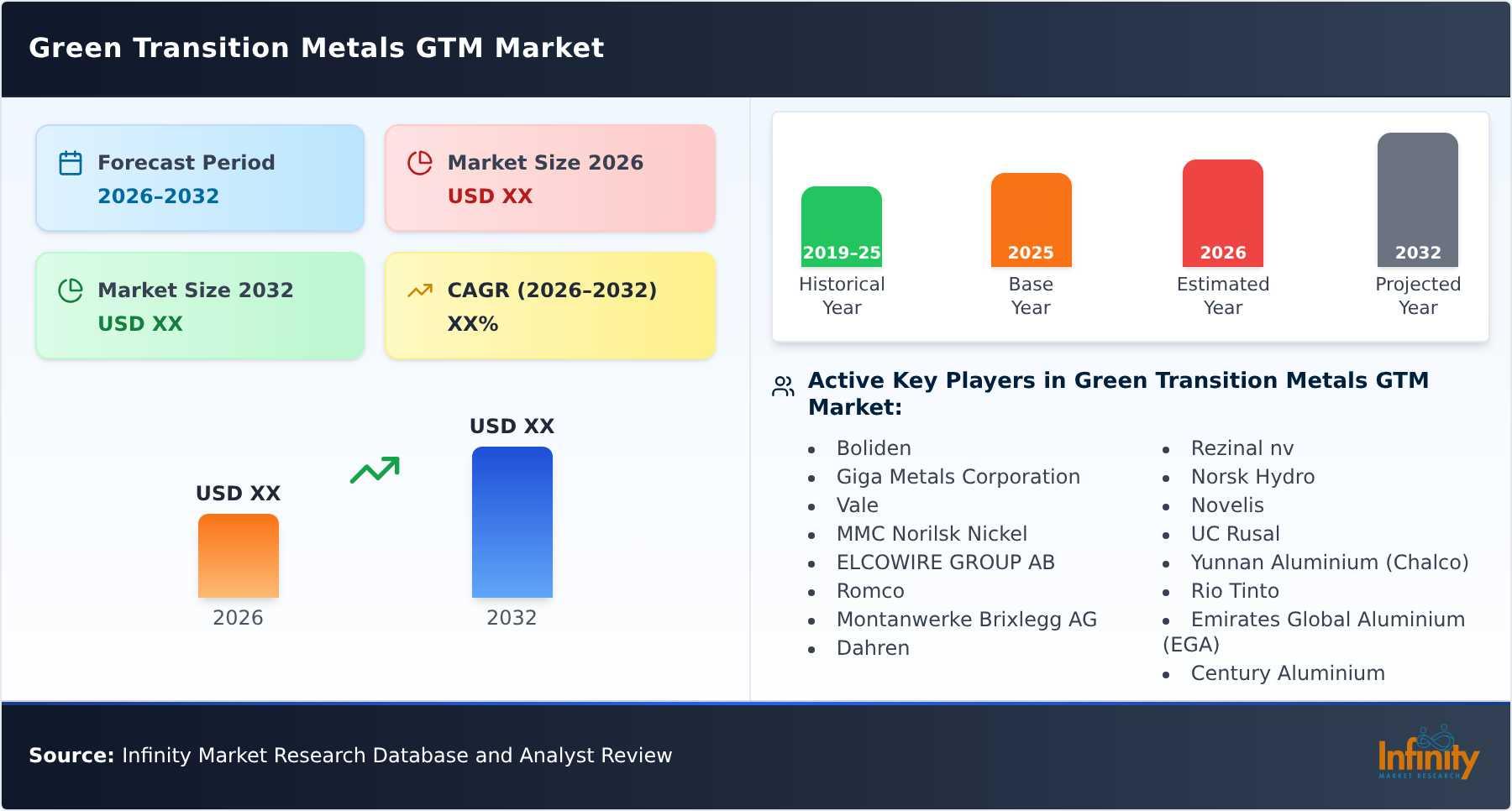Click the Source Infinity Market Research footer text
This screenshot has height=811, width=1512.
click(x=350, y=756)
